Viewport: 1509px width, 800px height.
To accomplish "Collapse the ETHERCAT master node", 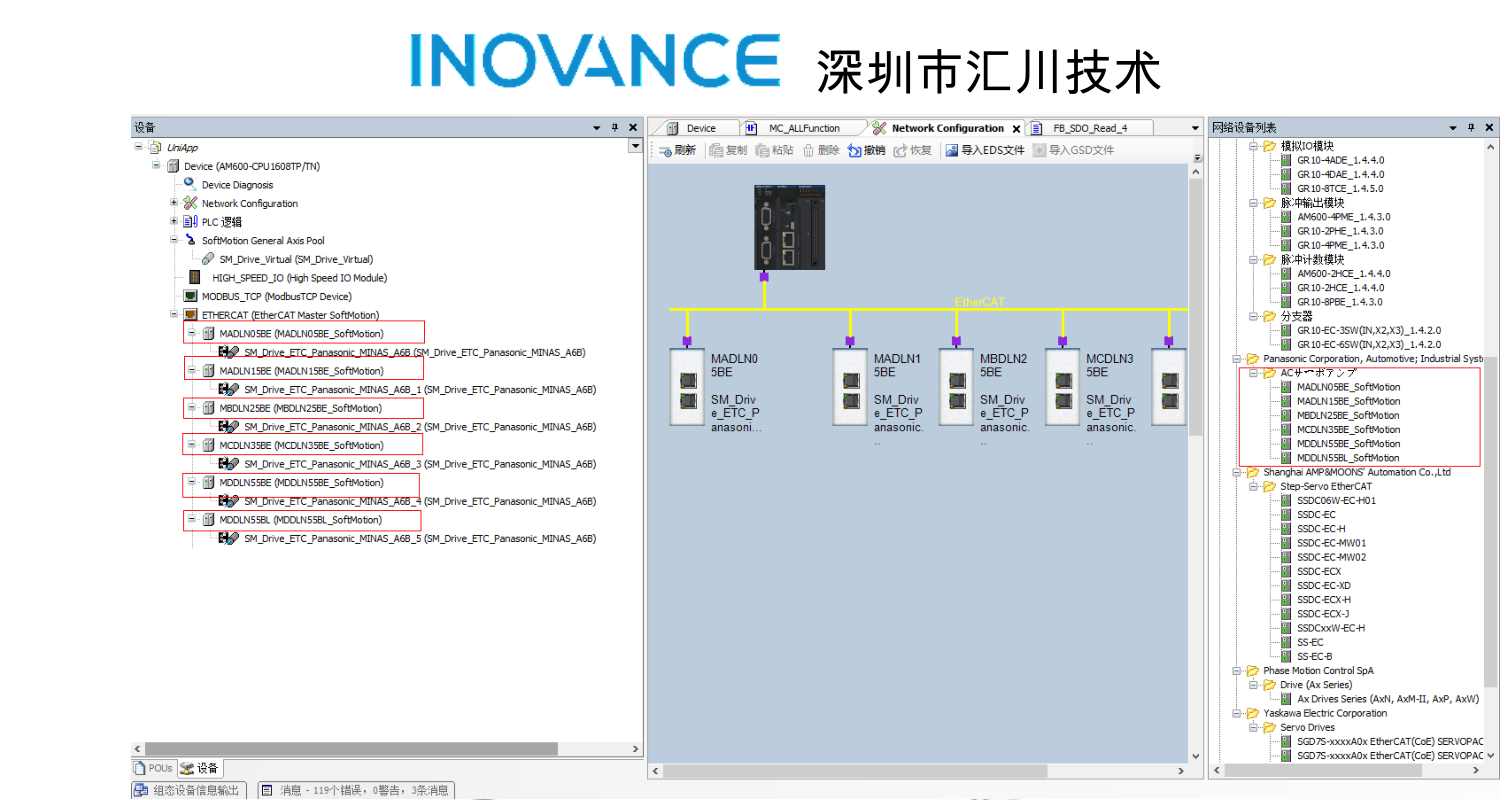I will (174, 314).
